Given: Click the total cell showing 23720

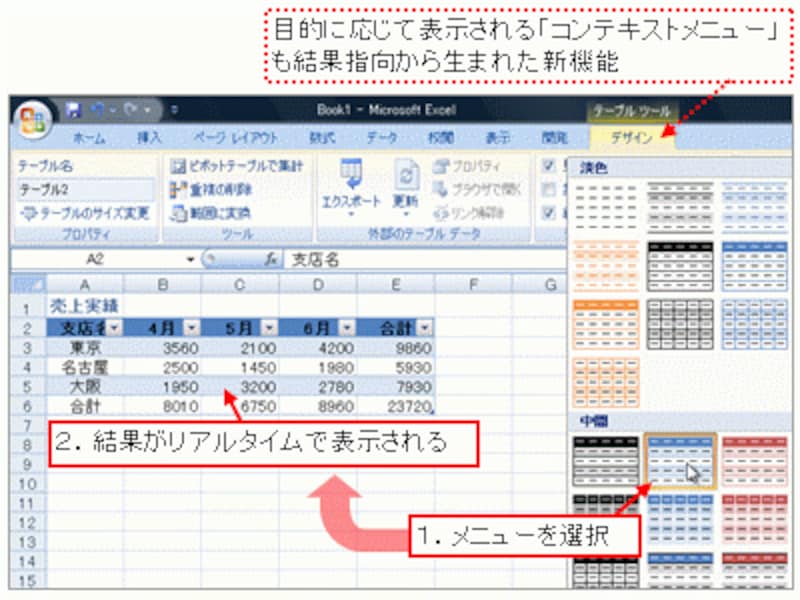Looking at the screenshot, I should coord(396,406).
